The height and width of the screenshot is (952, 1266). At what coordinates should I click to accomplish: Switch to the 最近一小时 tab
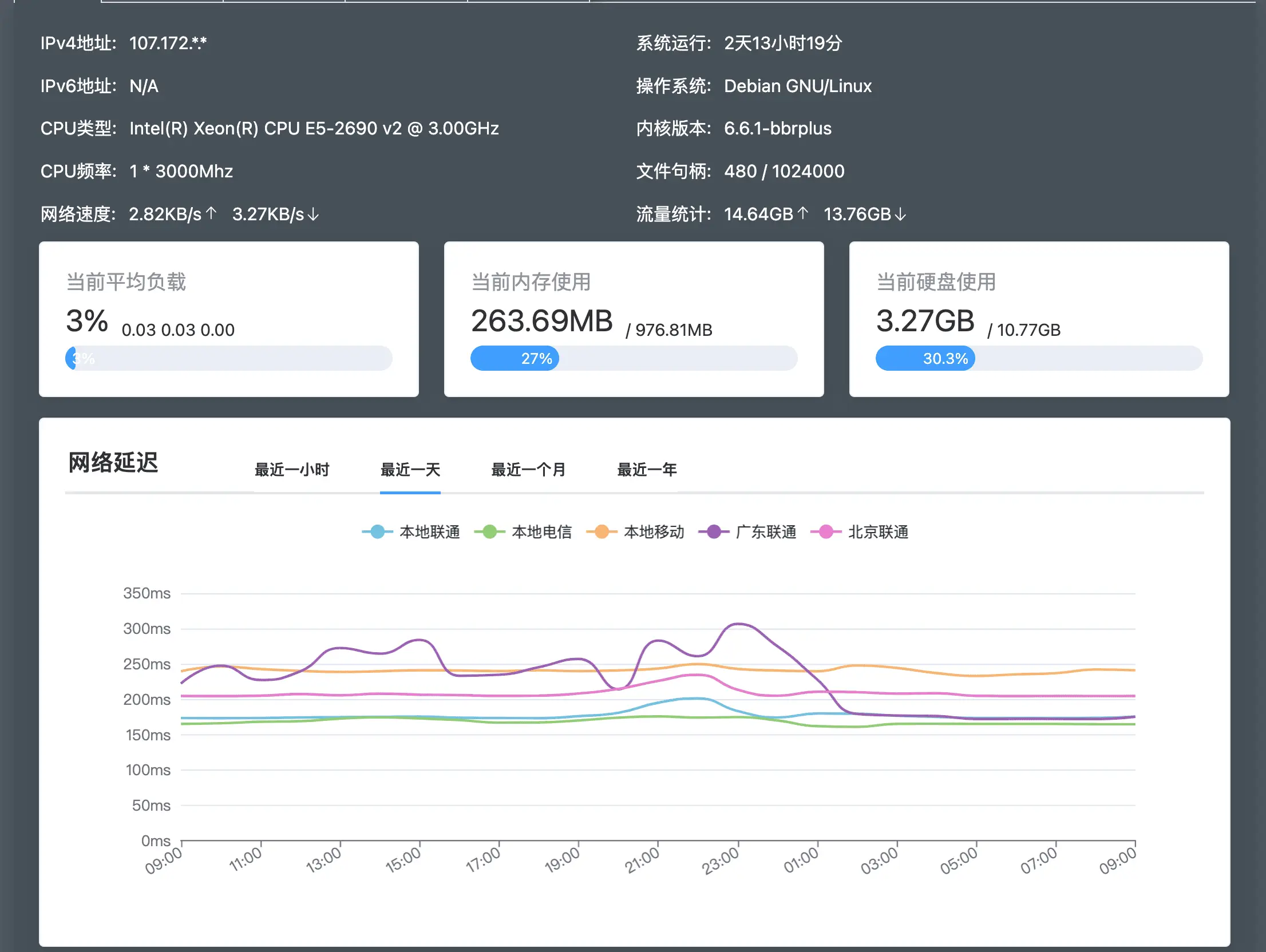pos(292,470)
